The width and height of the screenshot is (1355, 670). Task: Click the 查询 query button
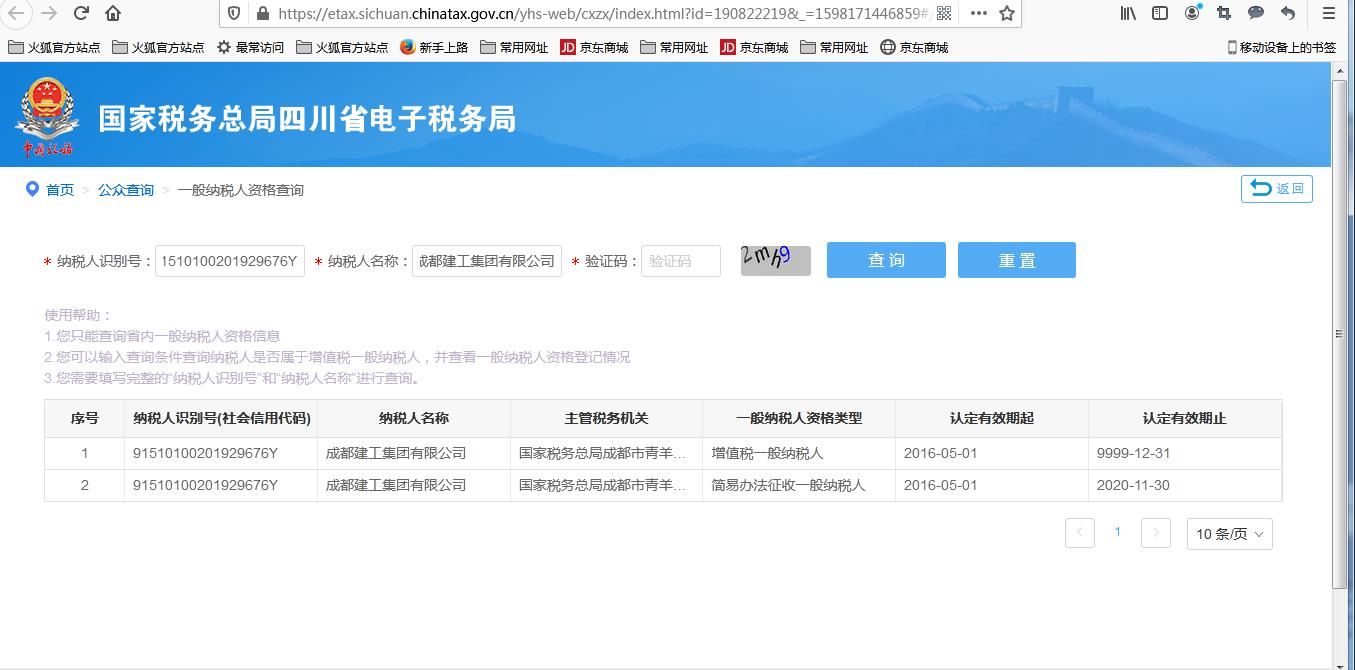tap(885, 260)
